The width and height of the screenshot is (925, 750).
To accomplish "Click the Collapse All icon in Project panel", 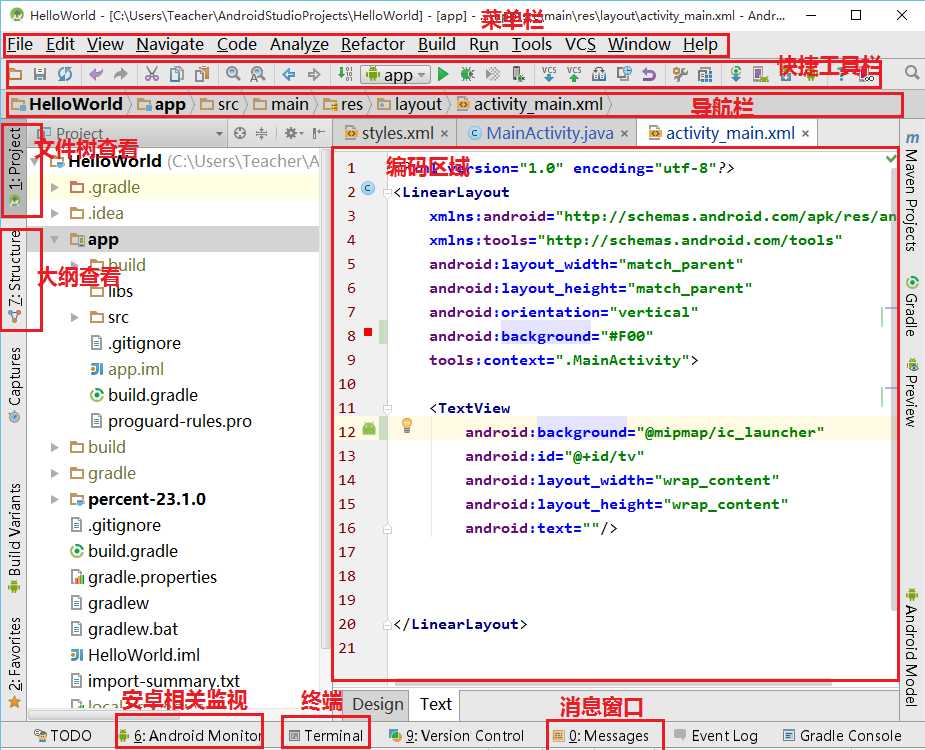I will click(x=261, y=133).
